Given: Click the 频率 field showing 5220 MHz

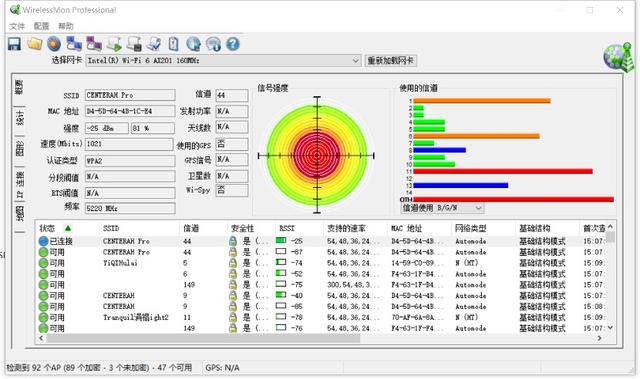Looking at the screenshot, I should [130, 208].
